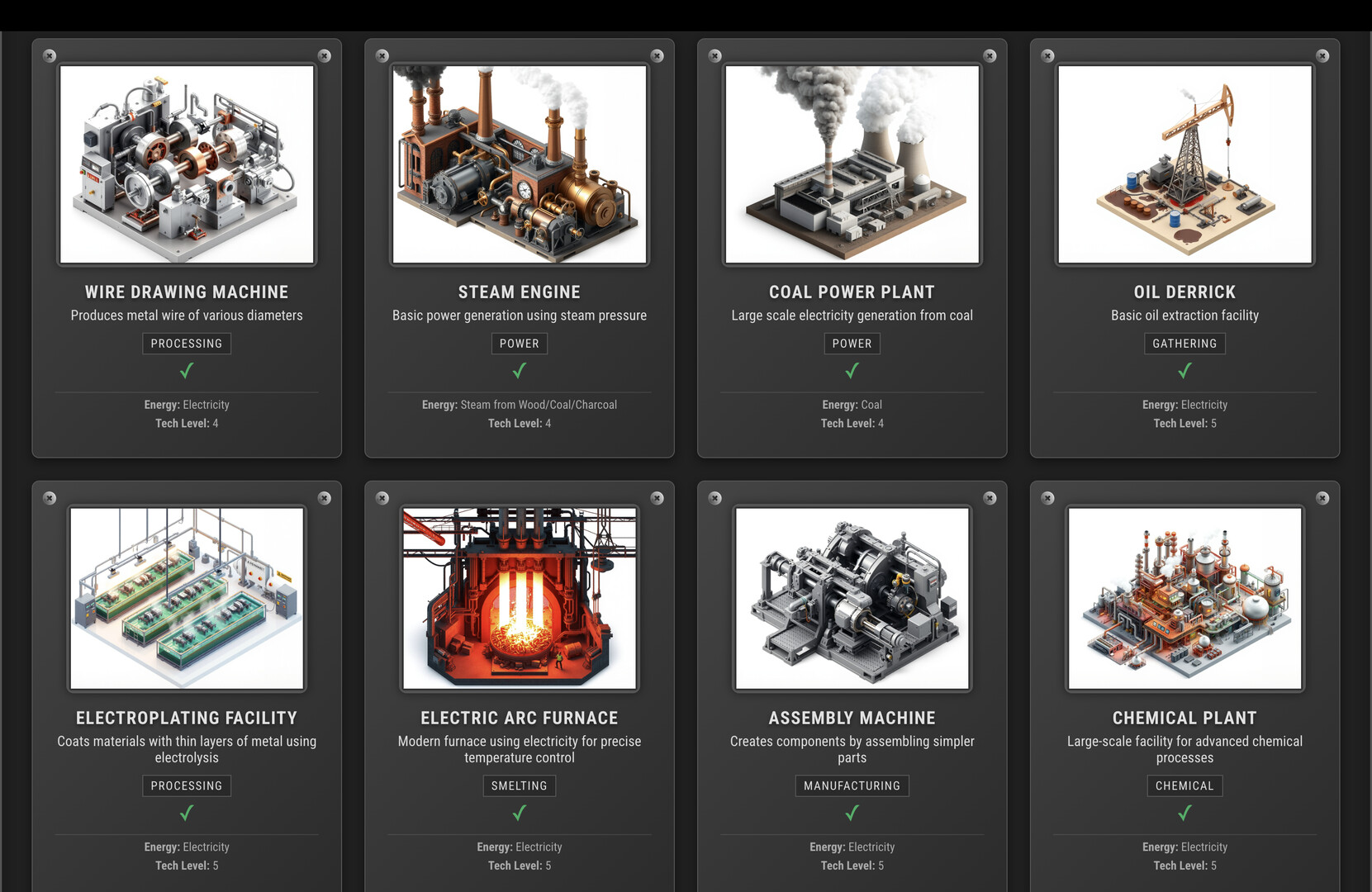Select the CHEMICAL badge on Chemical Plant
This screenshot has height=892, width=1372.
(1184, 785)
